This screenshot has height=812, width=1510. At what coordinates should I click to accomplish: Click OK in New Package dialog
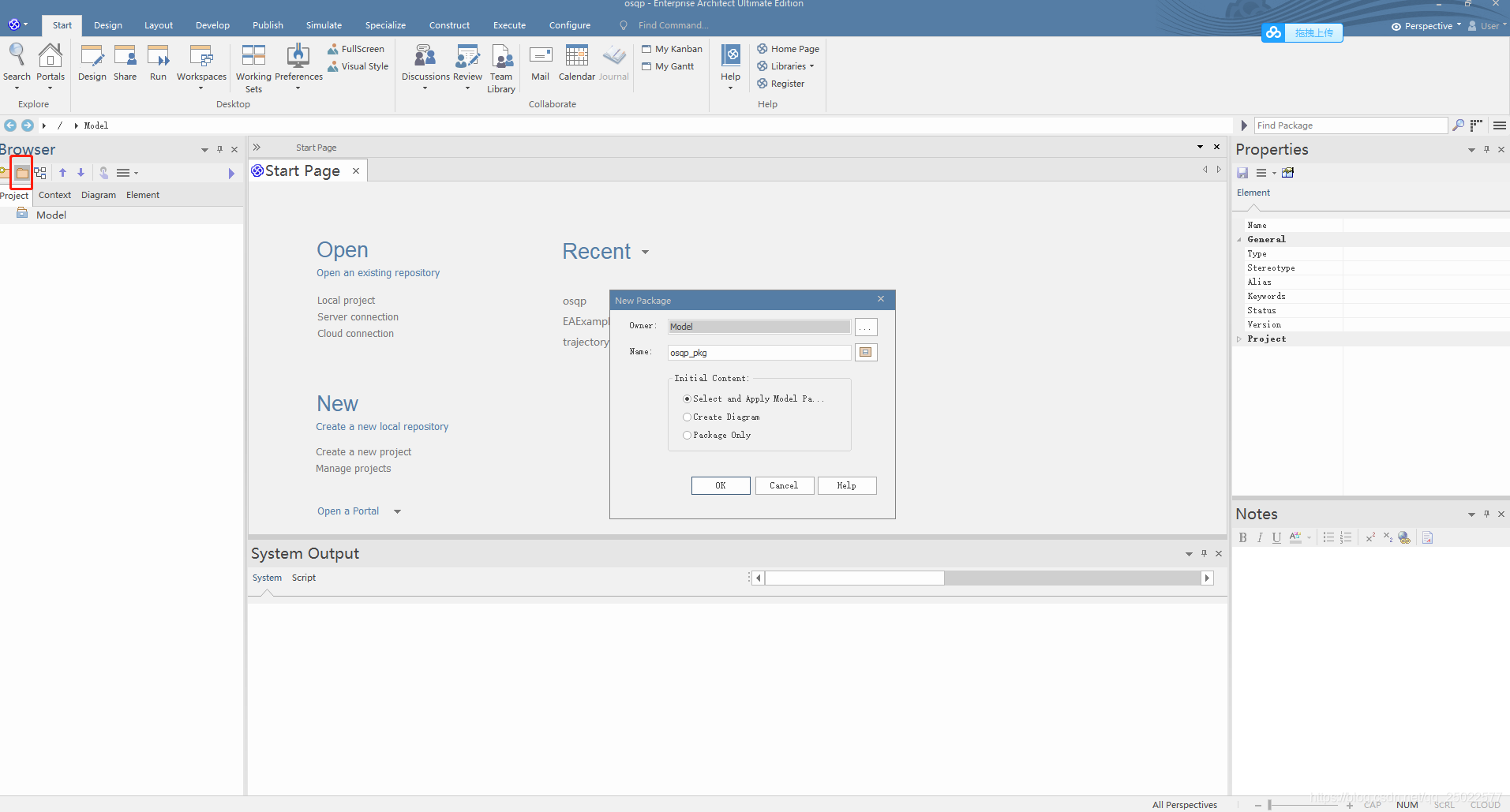(721, 486)
